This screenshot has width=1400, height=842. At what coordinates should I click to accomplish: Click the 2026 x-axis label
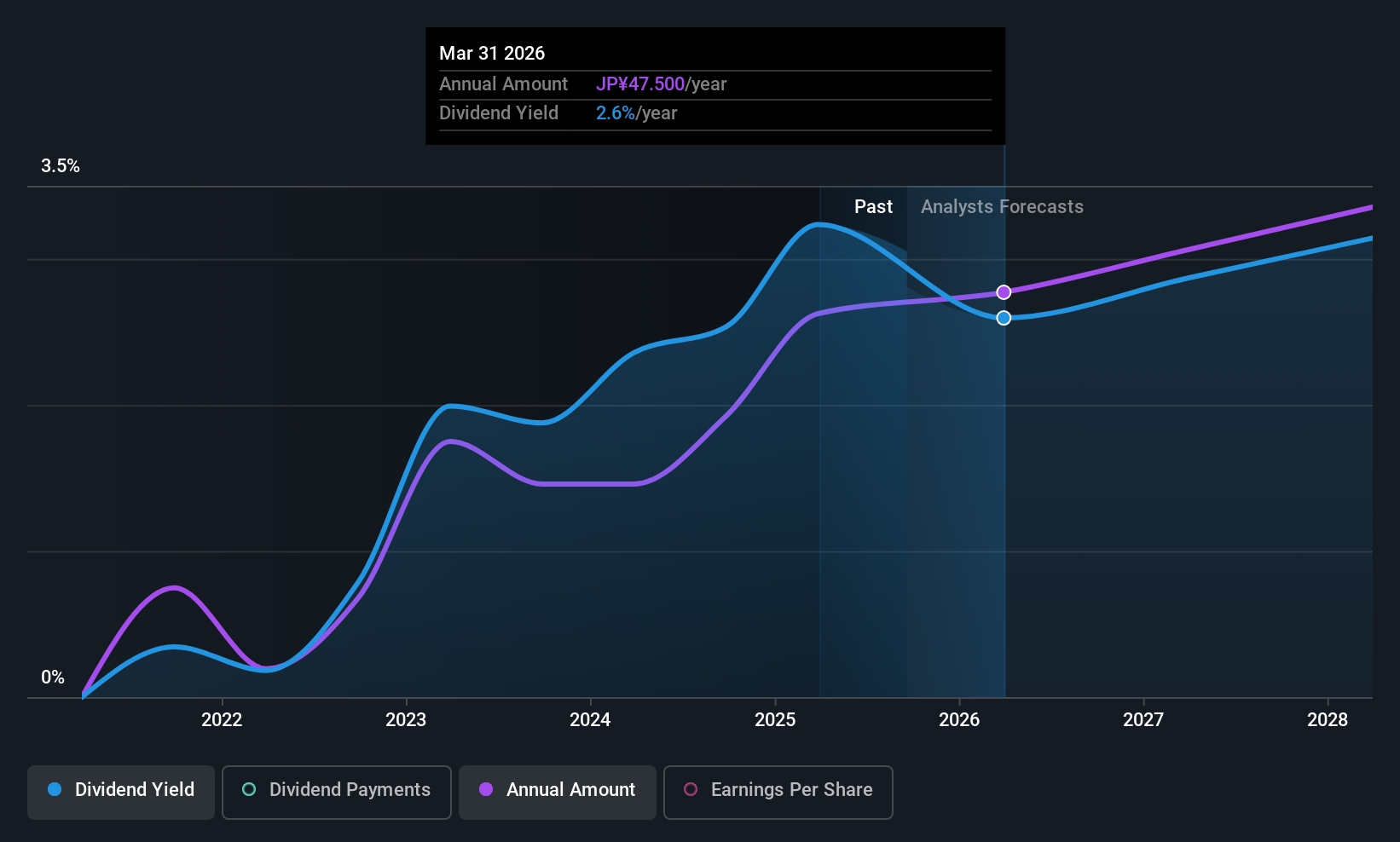959,720
